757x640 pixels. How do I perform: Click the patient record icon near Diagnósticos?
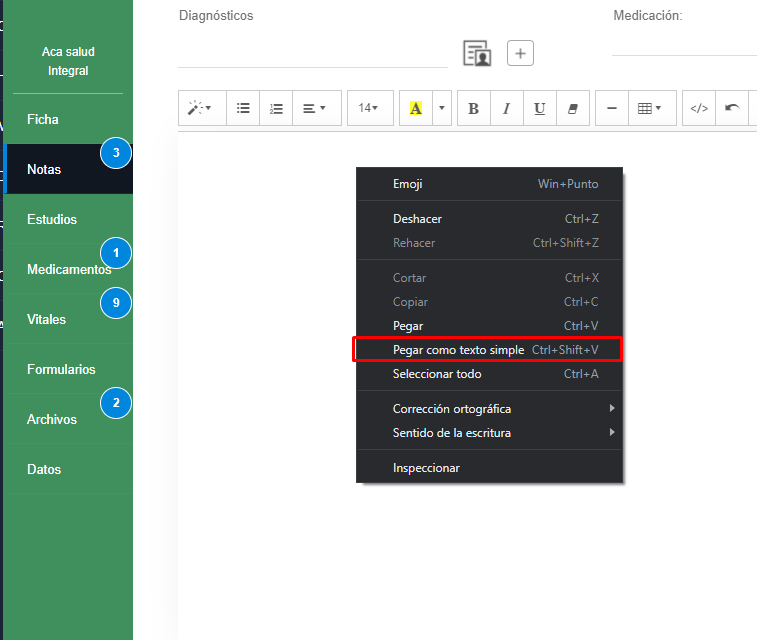[477, 53]
